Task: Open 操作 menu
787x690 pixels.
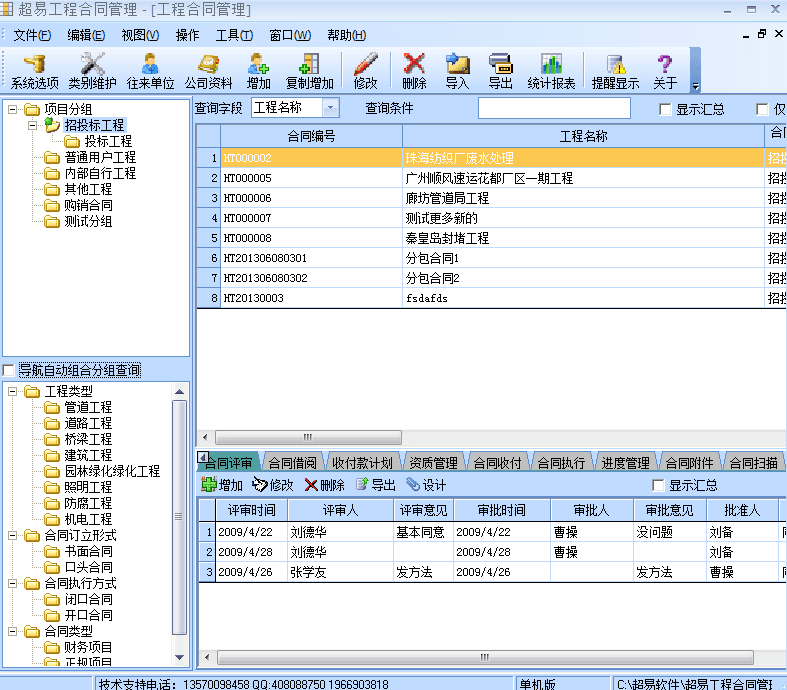Action: (187, 35)
